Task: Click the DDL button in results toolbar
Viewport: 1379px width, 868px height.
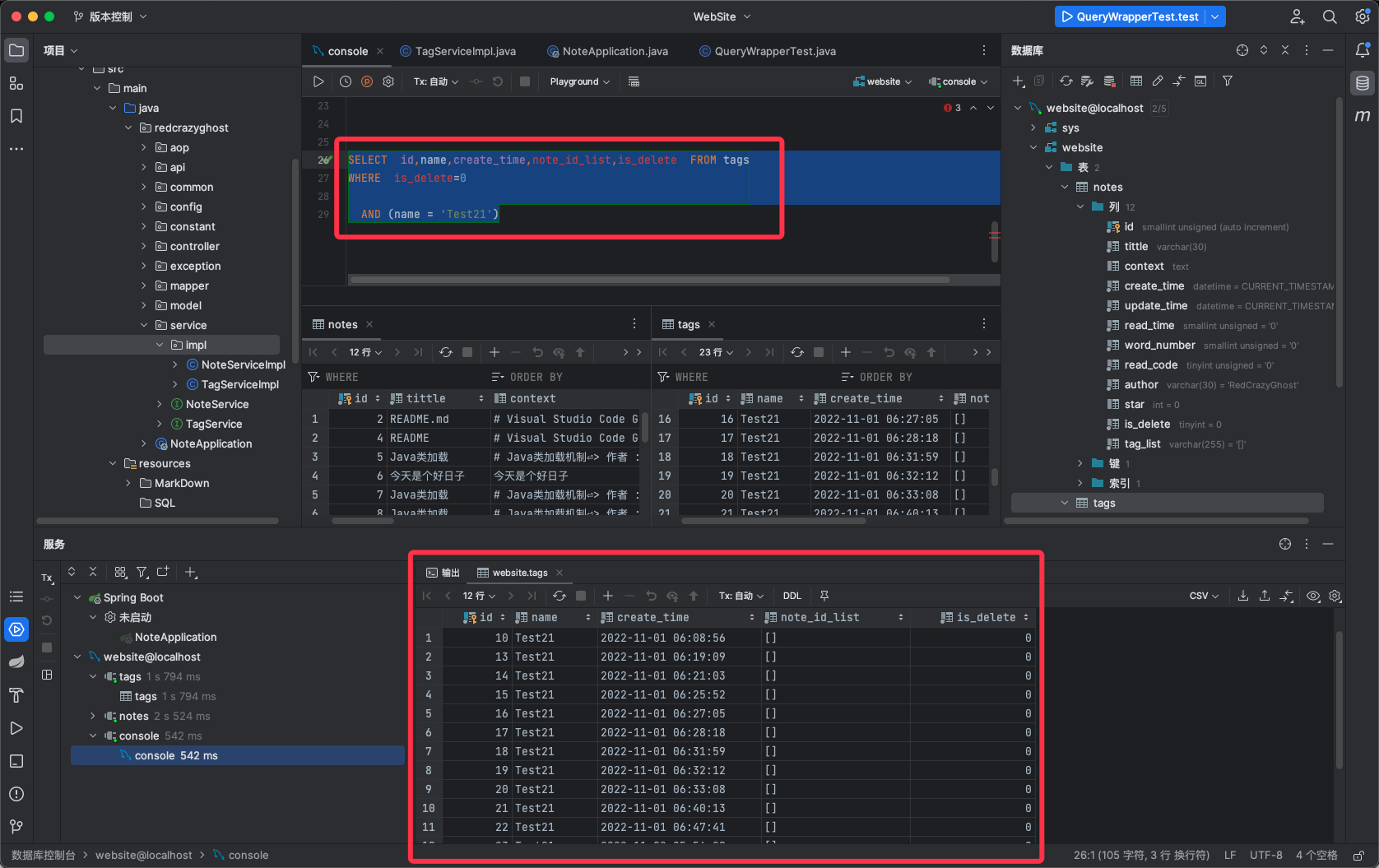Action: 792,596
